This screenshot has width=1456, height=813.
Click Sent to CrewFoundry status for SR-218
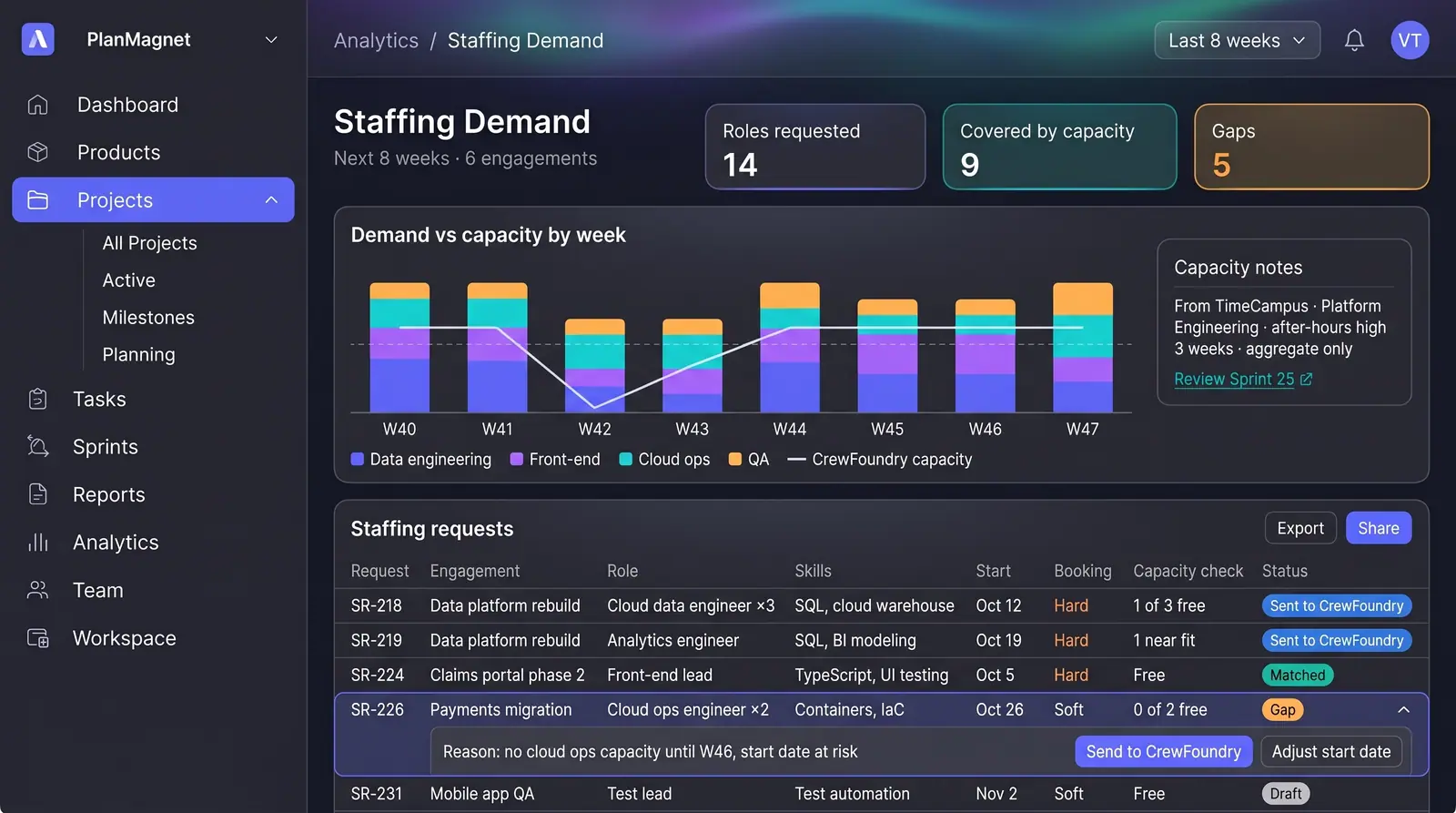click(1337, 606)
